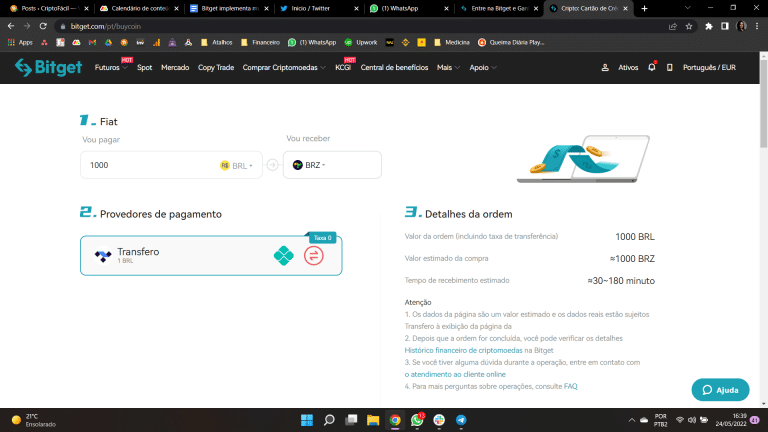
Task: Open WhatsApp from the taskbar
Action: pyautogui.click(x=417, y=420)
